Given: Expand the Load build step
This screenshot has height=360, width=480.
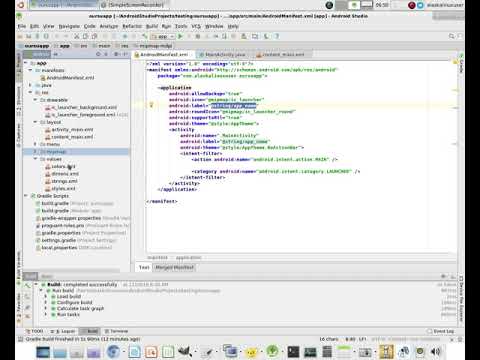Looking at the screenshot, I should pos(46,296).
